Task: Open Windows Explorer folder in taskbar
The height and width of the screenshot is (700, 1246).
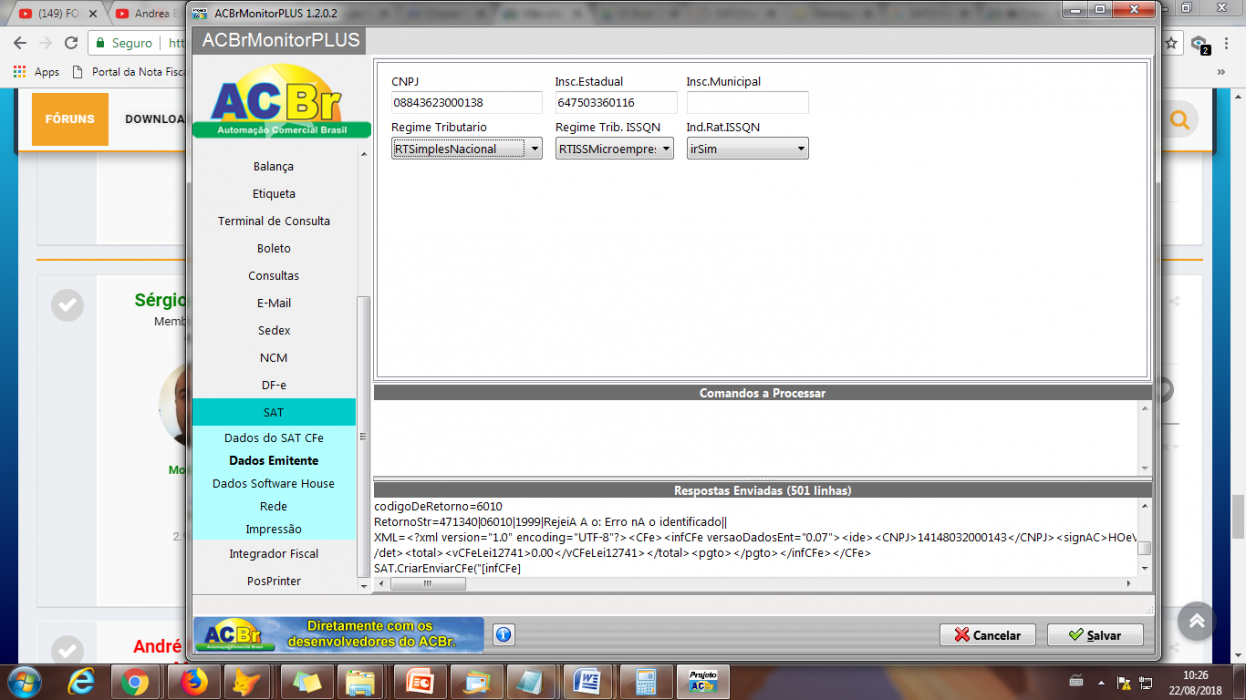Action: coord(361,682)
